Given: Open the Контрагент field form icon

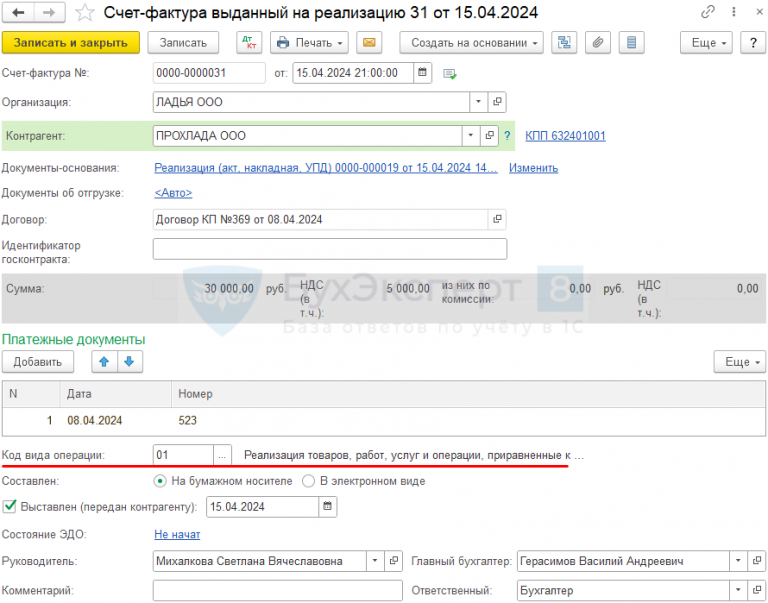Looking at the screenshot, I should pos(490,135).
